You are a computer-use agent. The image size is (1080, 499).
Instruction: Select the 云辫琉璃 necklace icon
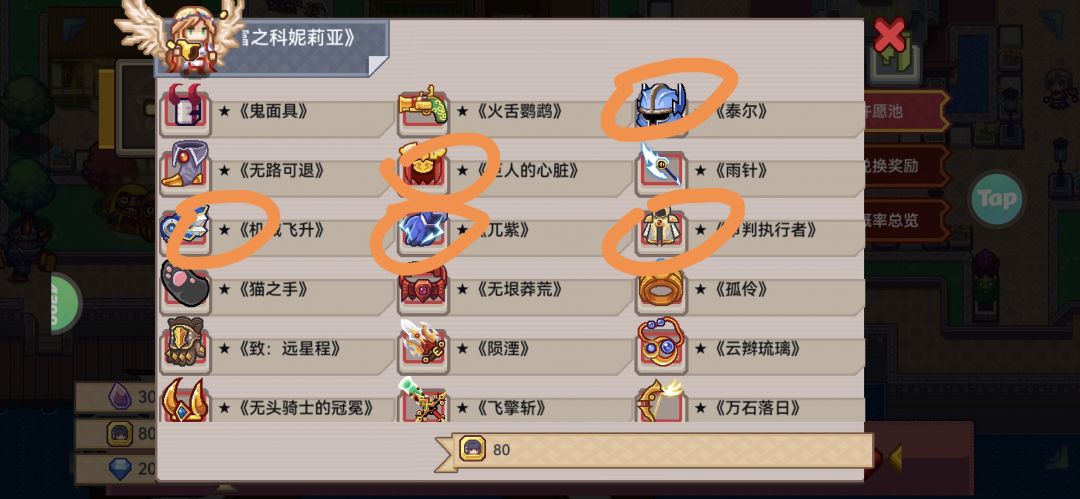click(x=661, y=347)
